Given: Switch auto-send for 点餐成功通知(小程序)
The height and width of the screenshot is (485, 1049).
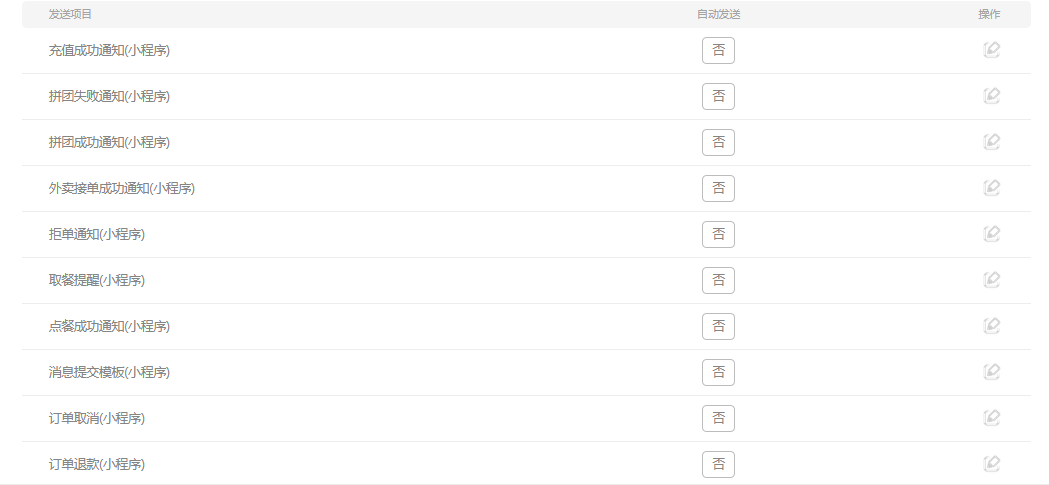Looking at the screenshot, I should [718, 326].
